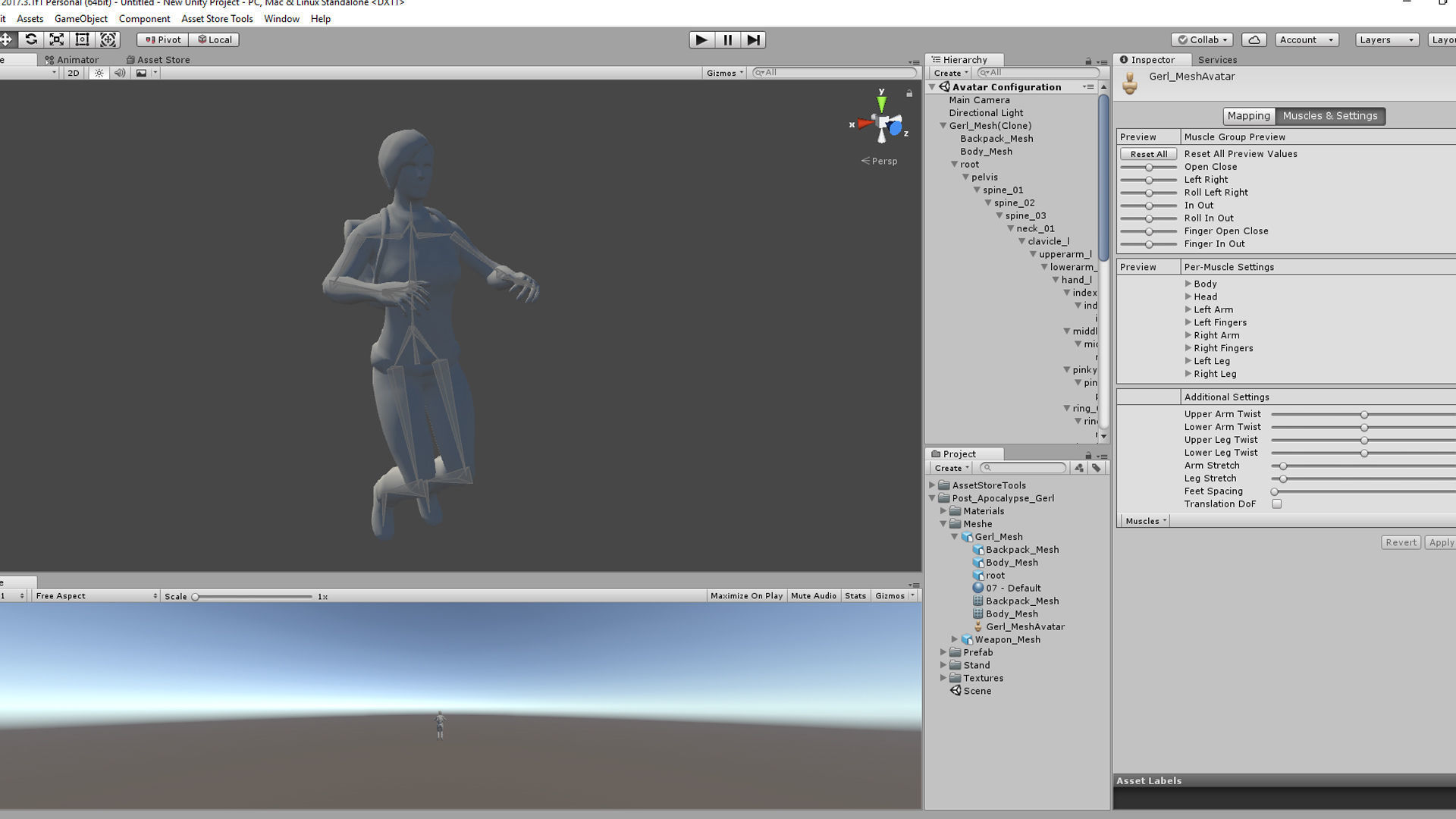1456x819 pixels.
Task: Open the Assets menu
Action: [30, 18]
